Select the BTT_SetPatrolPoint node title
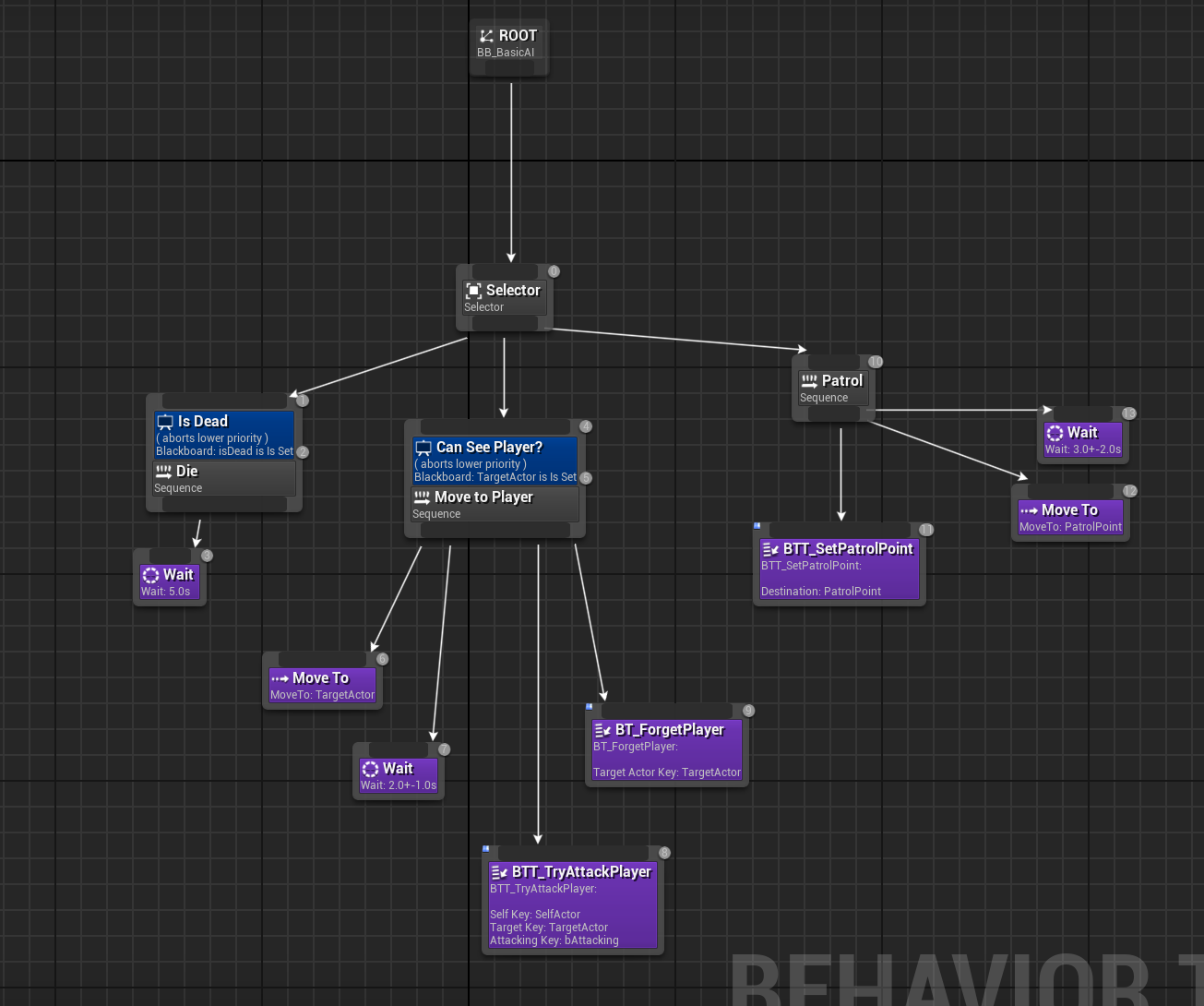This screenshot has height=1006, width=1204. [848, 549]
